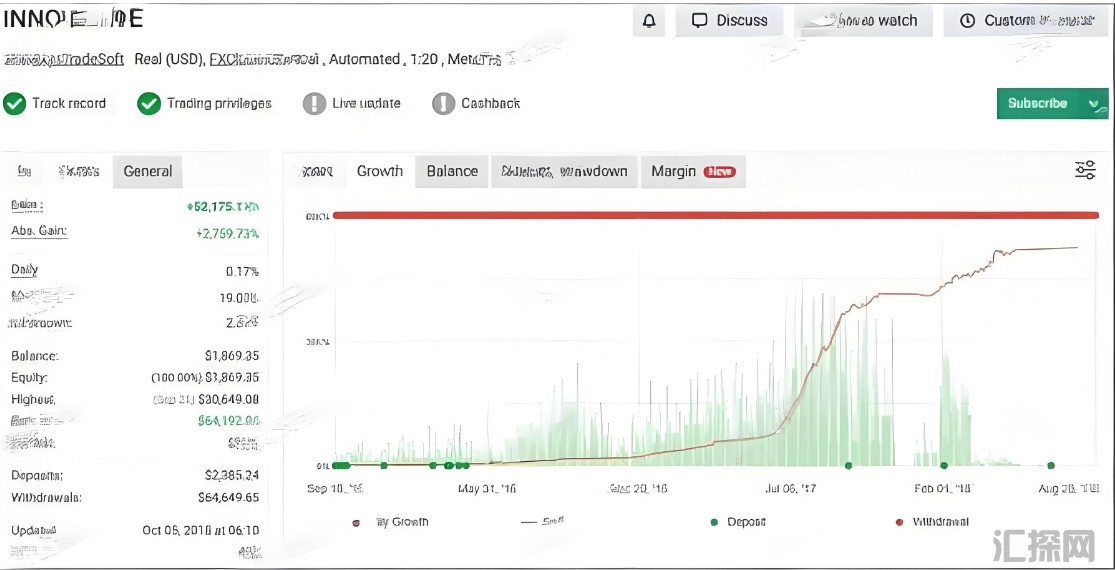Select the Growth chart tab
This screenshot has width=1115, height=570.
pos(380,171)
